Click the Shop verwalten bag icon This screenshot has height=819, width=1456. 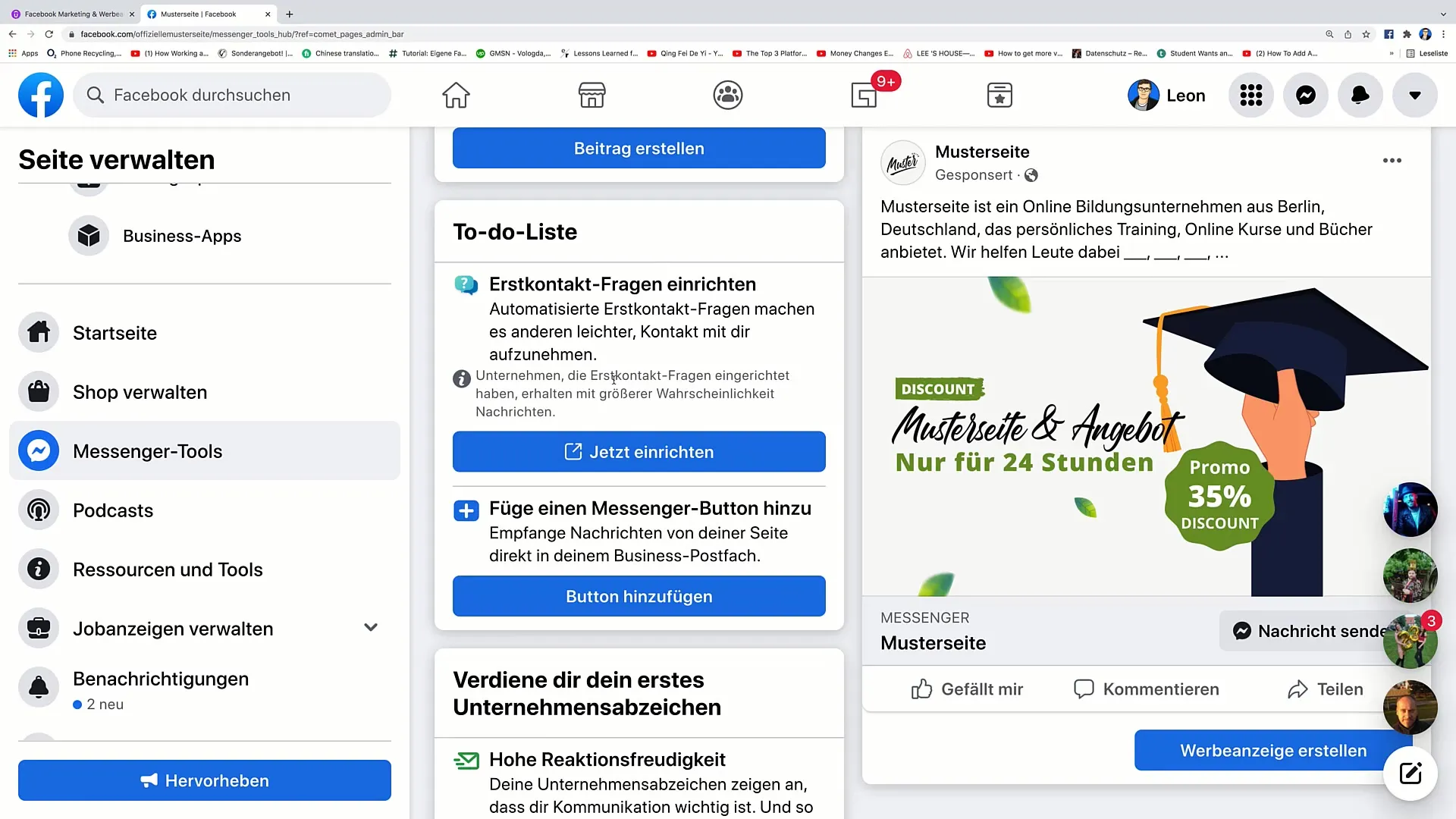[x=39, y=391]
